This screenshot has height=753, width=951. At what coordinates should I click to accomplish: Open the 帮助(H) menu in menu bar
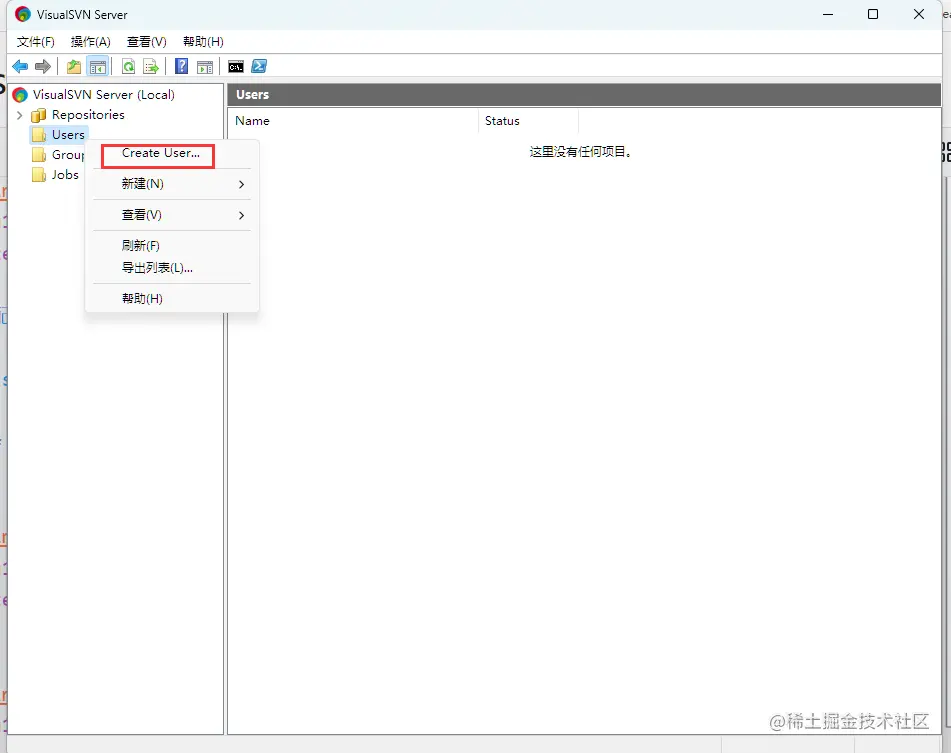tap(203, 42)
